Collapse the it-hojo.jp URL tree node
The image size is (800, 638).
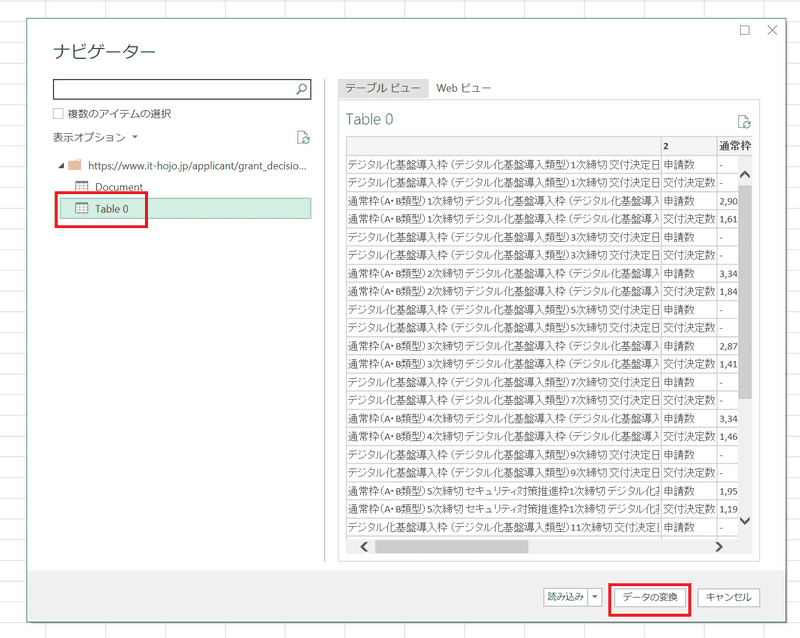(61, 165)
